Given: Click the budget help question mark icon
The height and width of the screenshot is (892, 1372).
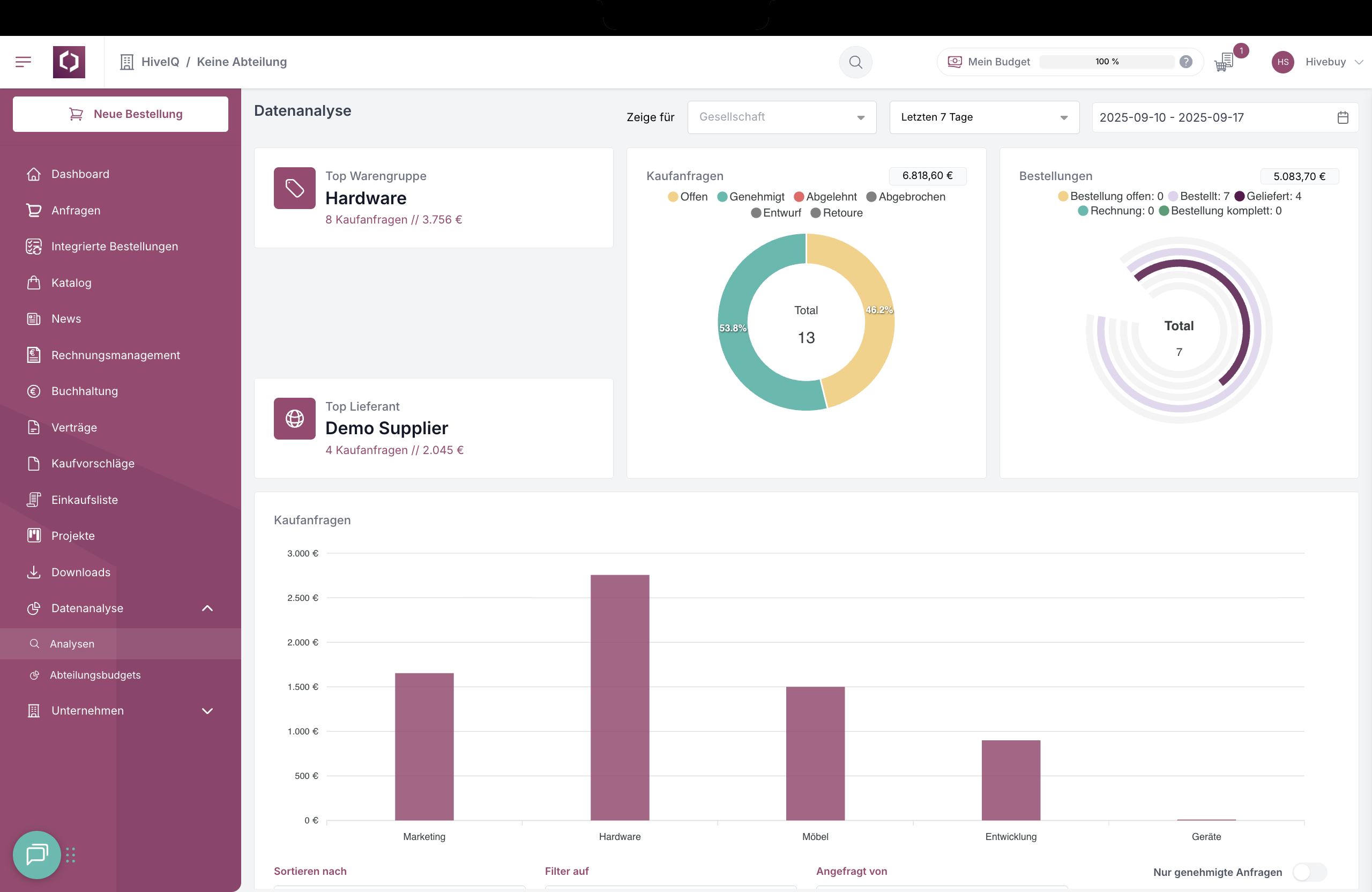Looking at the screenshot, I should click(1187, 61).
